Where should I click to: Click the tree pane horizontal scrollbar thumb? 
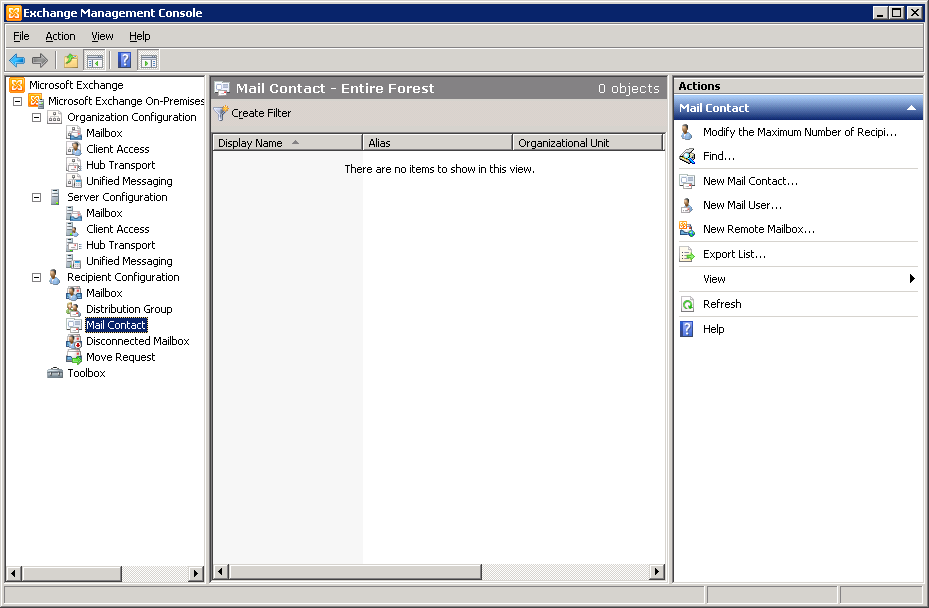pos(71,573)
